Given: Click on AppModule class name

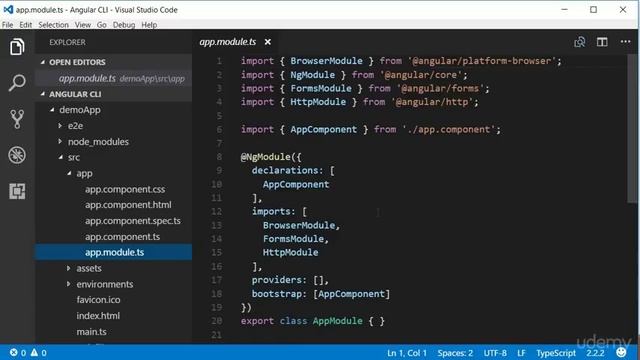Looking at the screenshot, I should click(338, 321).
